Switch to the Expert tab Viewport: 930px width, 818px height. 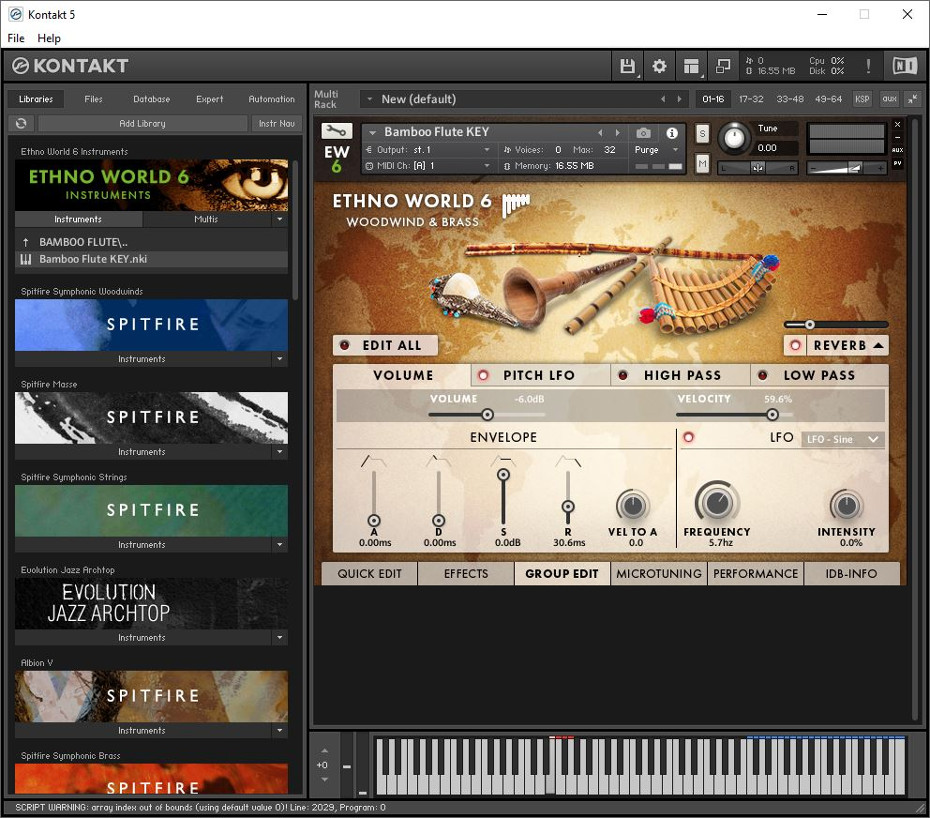(209, 99)
